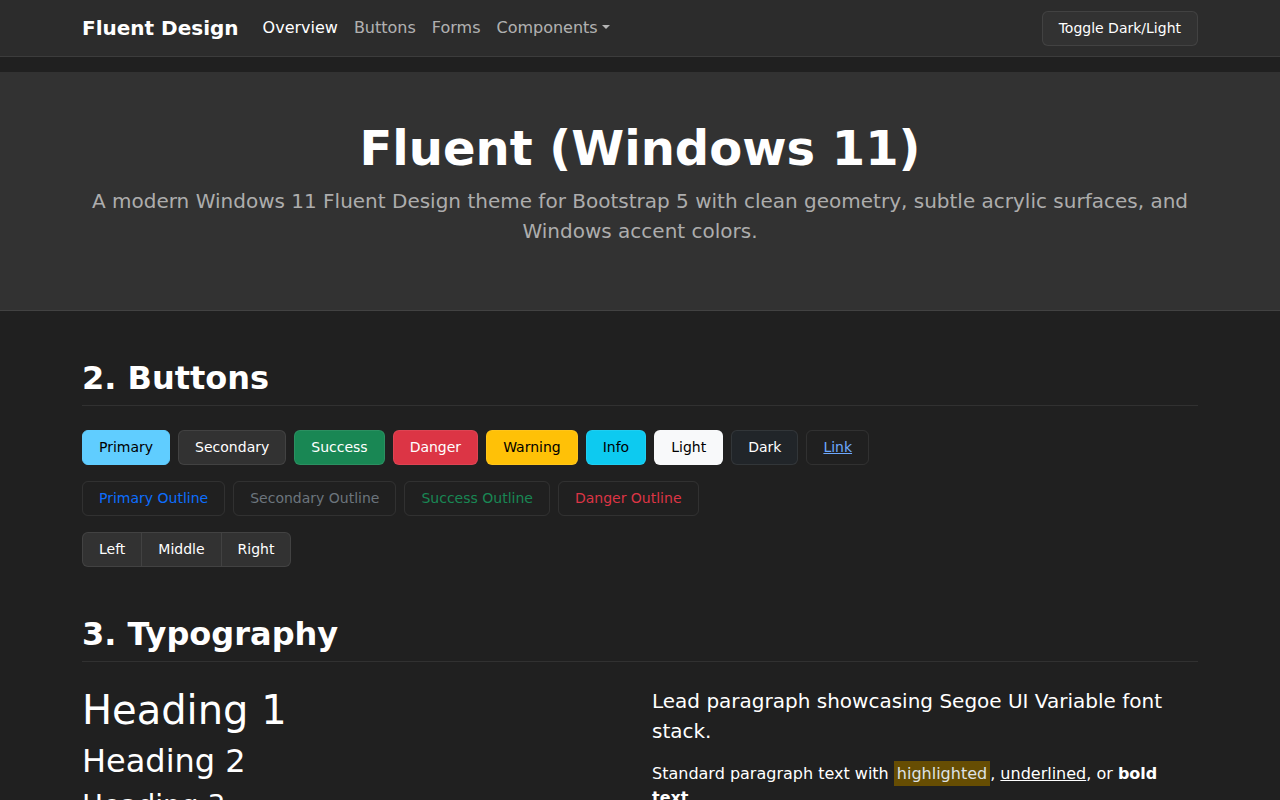
Task: Click the 'highlighted' marked text
Action: (941, 773)
